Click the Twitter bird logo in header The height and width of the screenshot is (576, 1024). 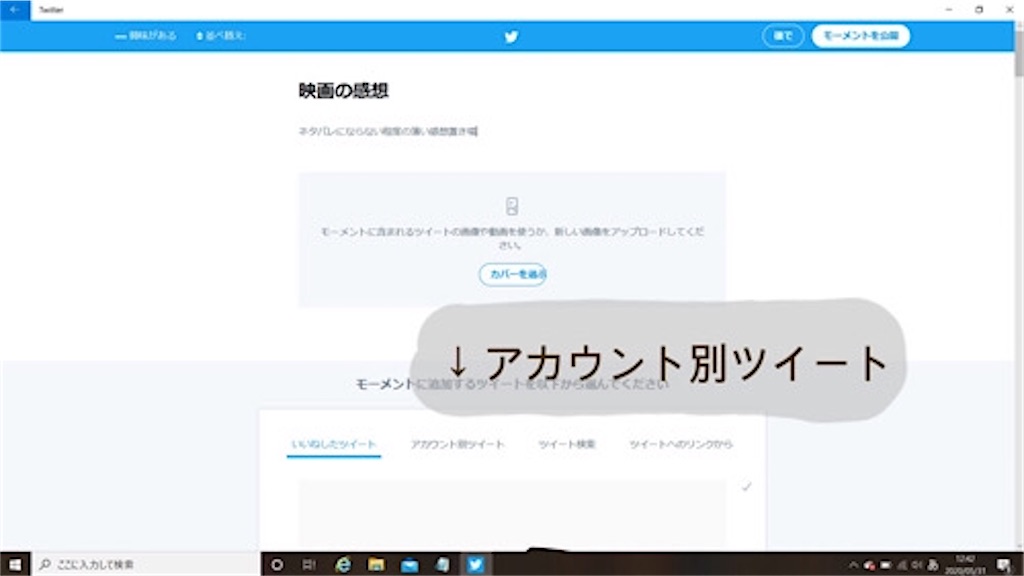coord(511,37)
